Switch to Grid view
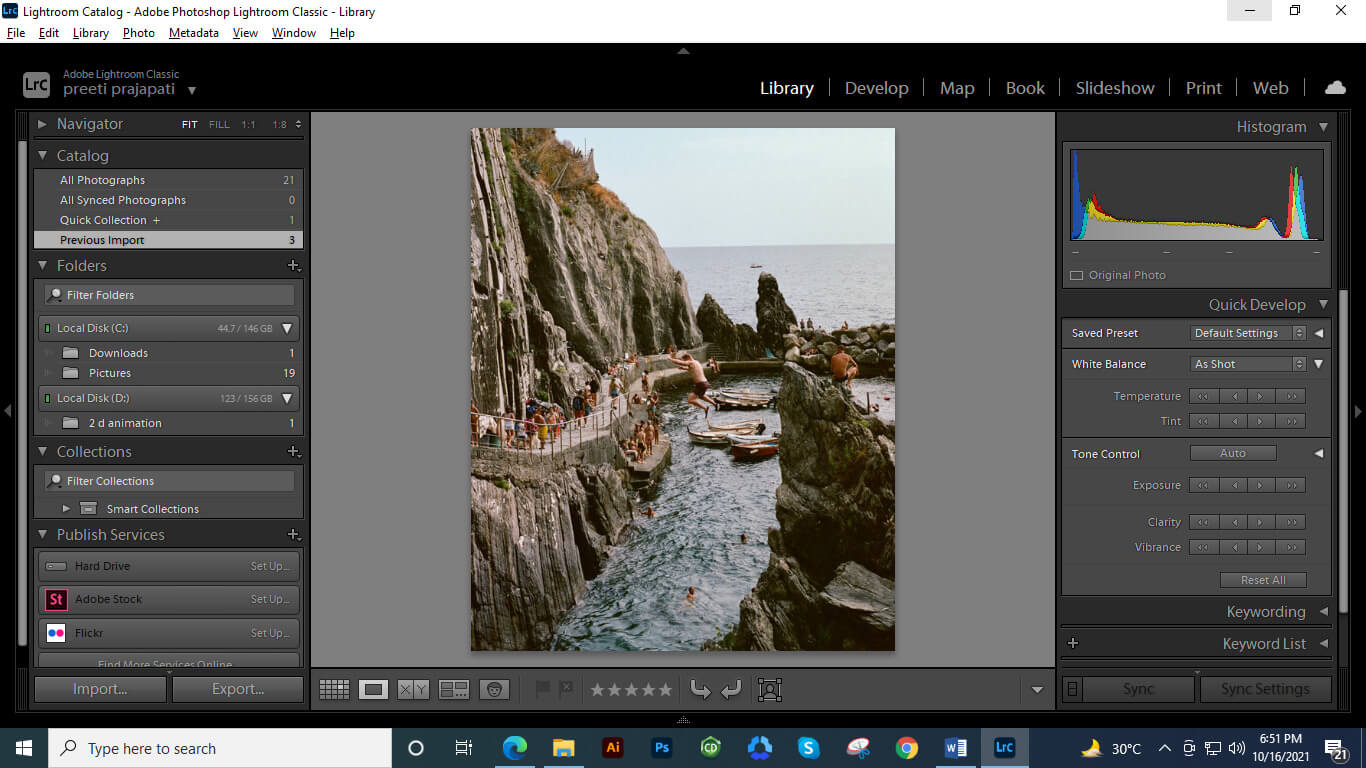Image resolution: width=1366 pixels, height=768 pixels. point(334,689)
